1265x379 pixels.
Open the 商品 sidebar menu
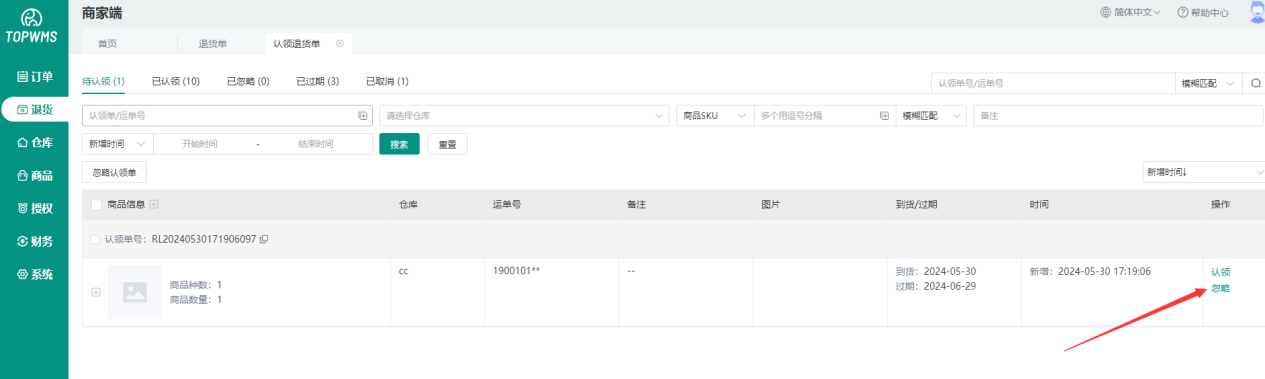pyautogui.click(x=34, y=176)
